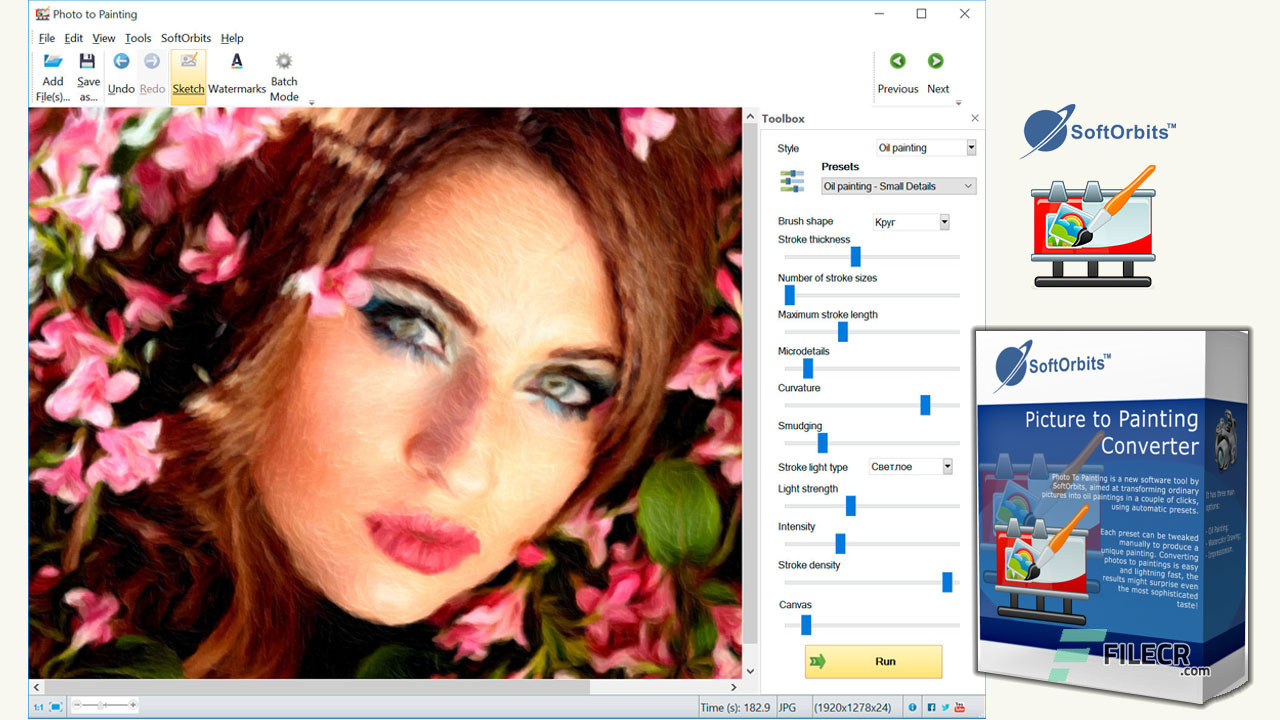Click the Intensity slider handle

click(x=840, y=544)
